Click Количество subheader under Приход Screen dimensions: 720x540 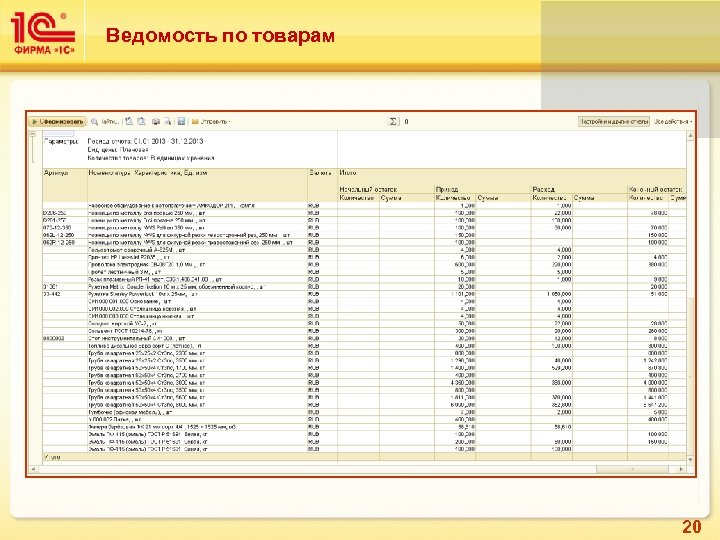(x=453, y=198)
